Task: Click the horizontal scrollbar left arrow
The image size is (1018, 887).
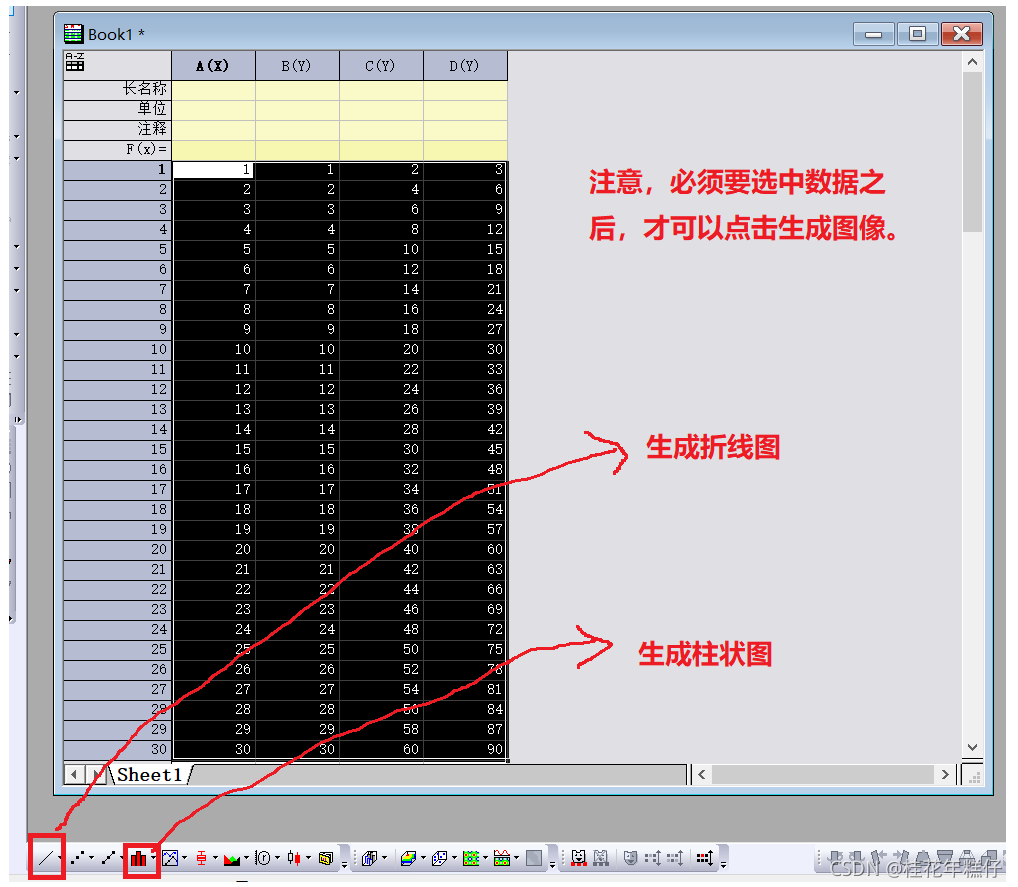Action: (702, 775)
